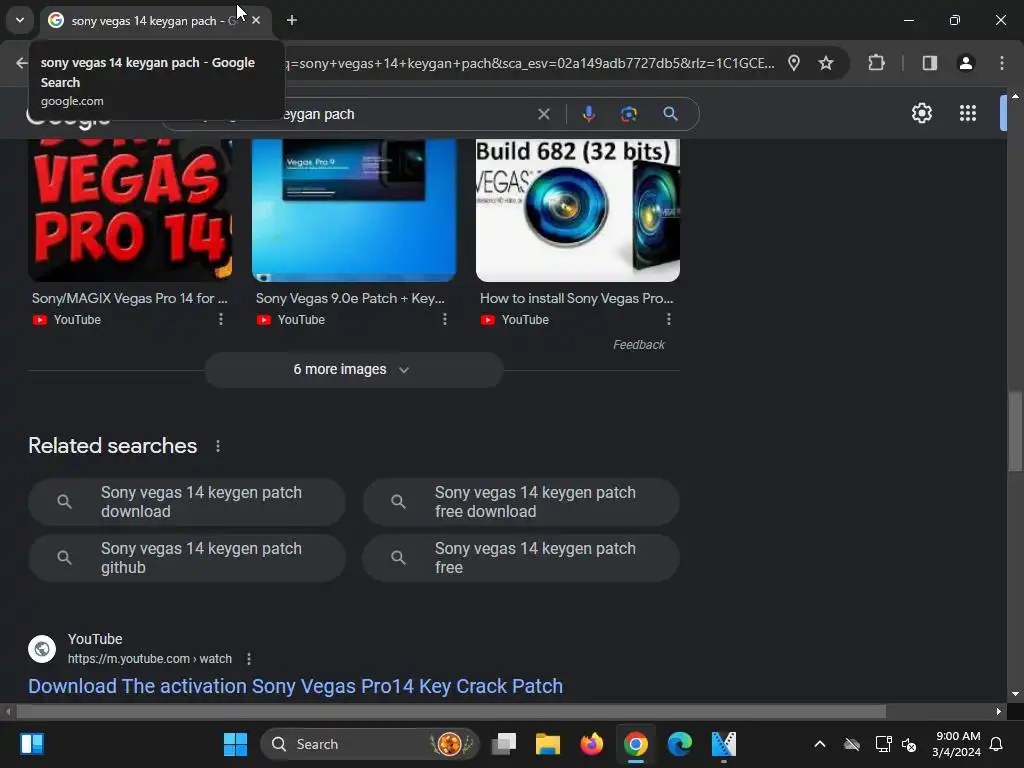Open Windows widgets panel icon

(32, 744)
